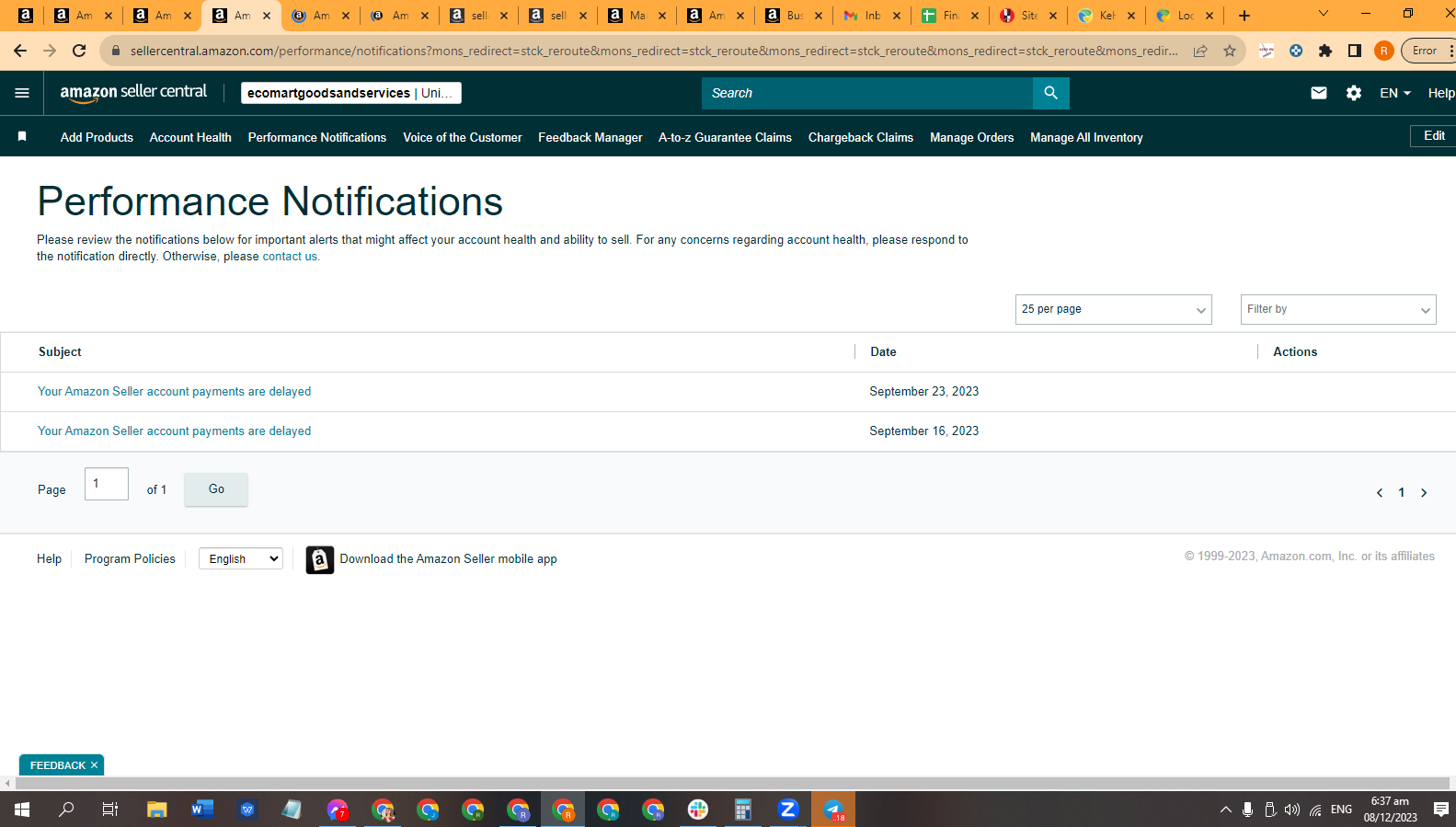1456x827 pixels.
Task: Open the Seller Central hamburger menu
Action: 22,93
